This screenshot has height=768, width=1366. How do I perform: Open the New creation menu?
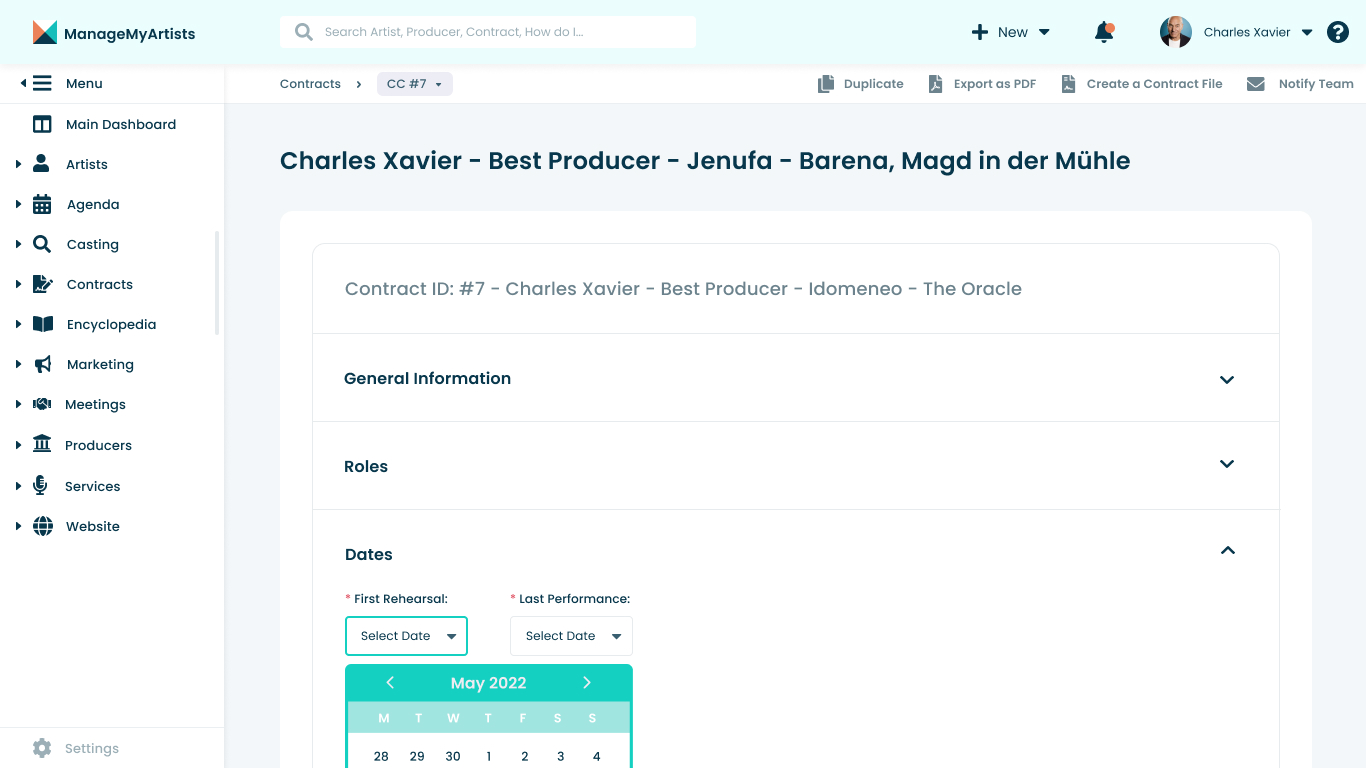point(1011,32)
